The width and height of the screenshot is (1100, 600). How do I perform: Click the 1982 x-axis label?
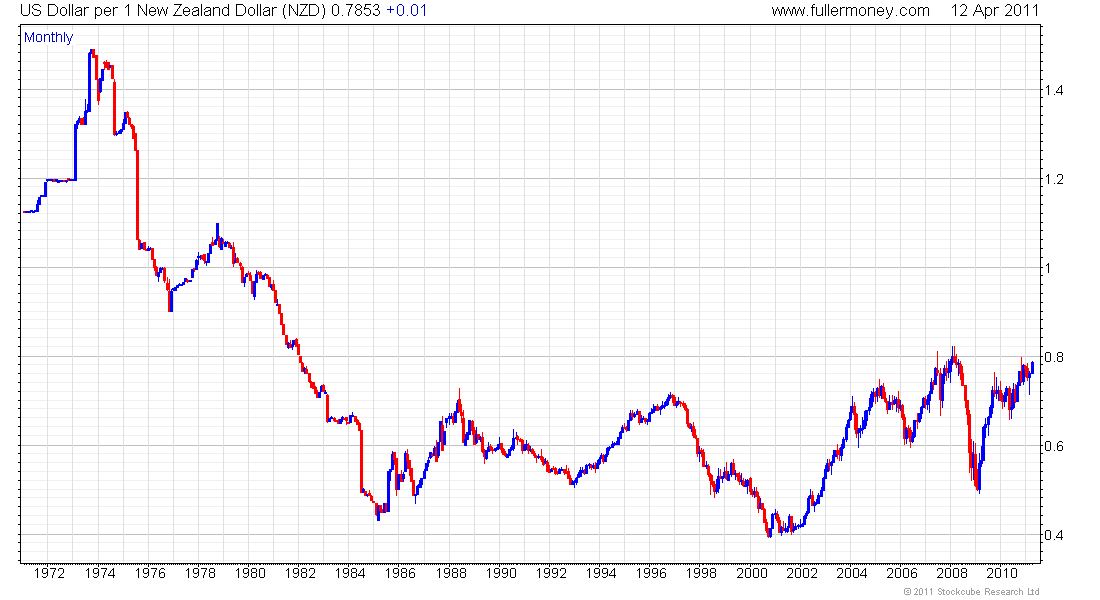pyautogui.click(x=300, y=573)
